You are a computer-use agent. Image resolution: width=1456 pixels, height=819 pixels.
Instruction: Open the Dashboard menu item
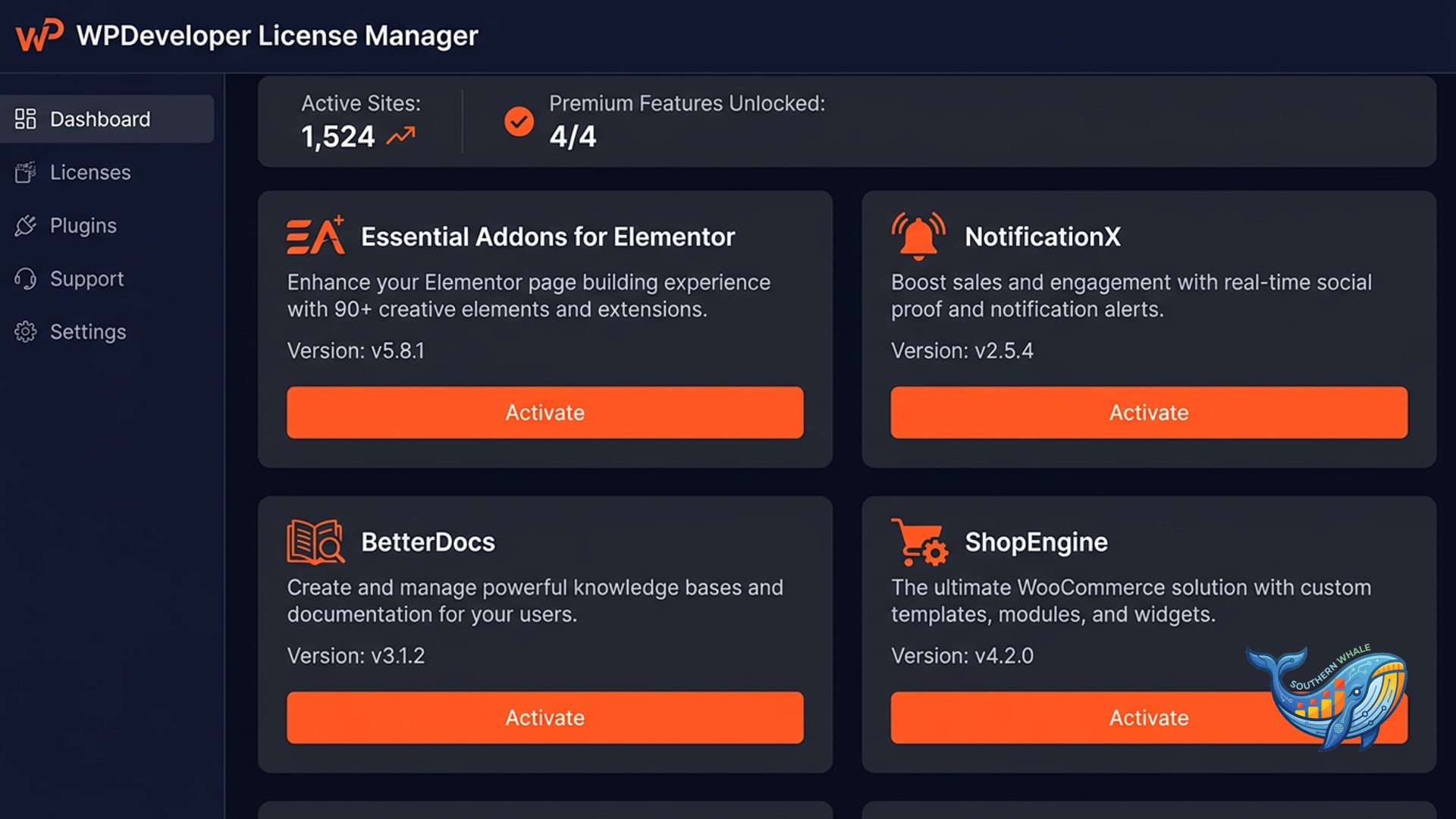(107, 119)
